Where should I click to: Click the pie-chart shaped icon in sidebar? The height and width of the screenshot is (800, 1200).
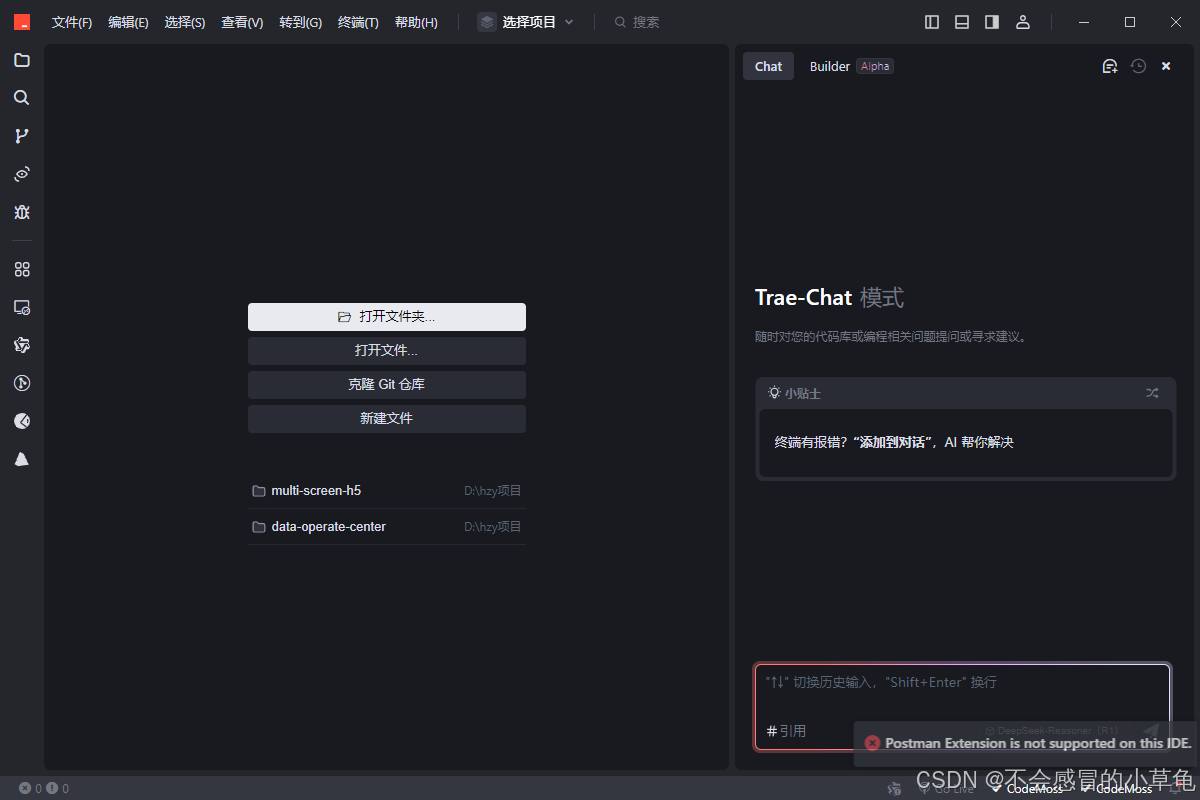coord(21,421)
